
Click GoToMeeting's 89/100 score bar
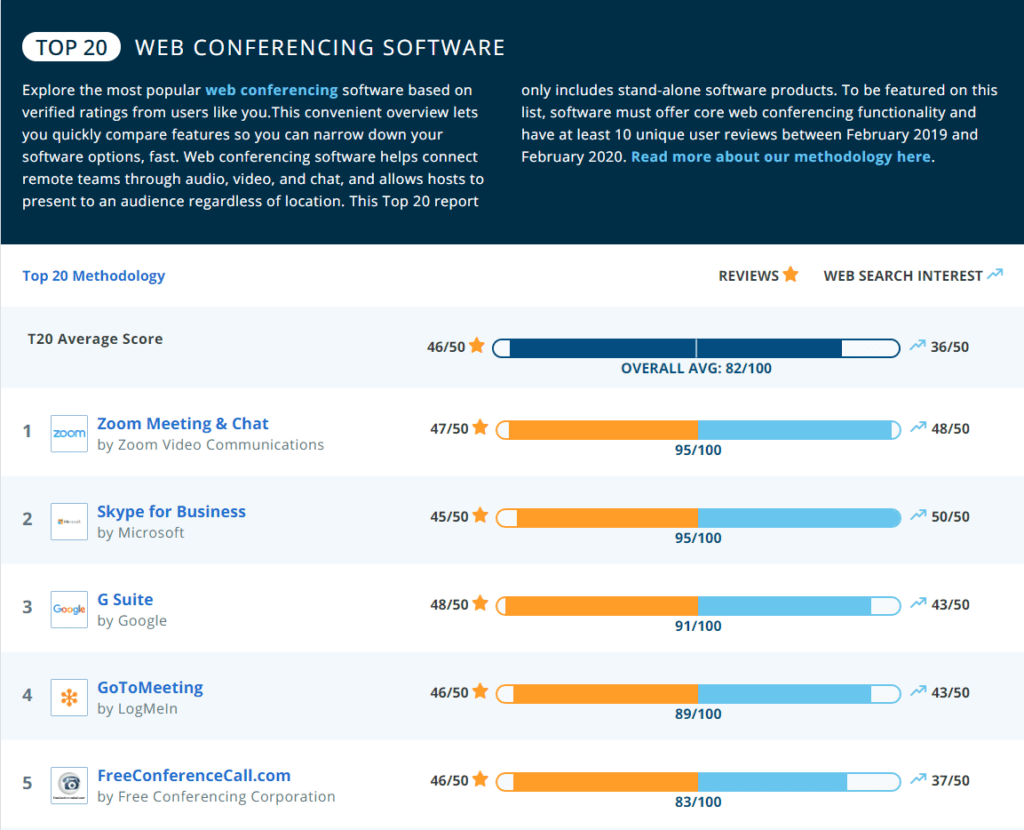(x=698, y=694)
